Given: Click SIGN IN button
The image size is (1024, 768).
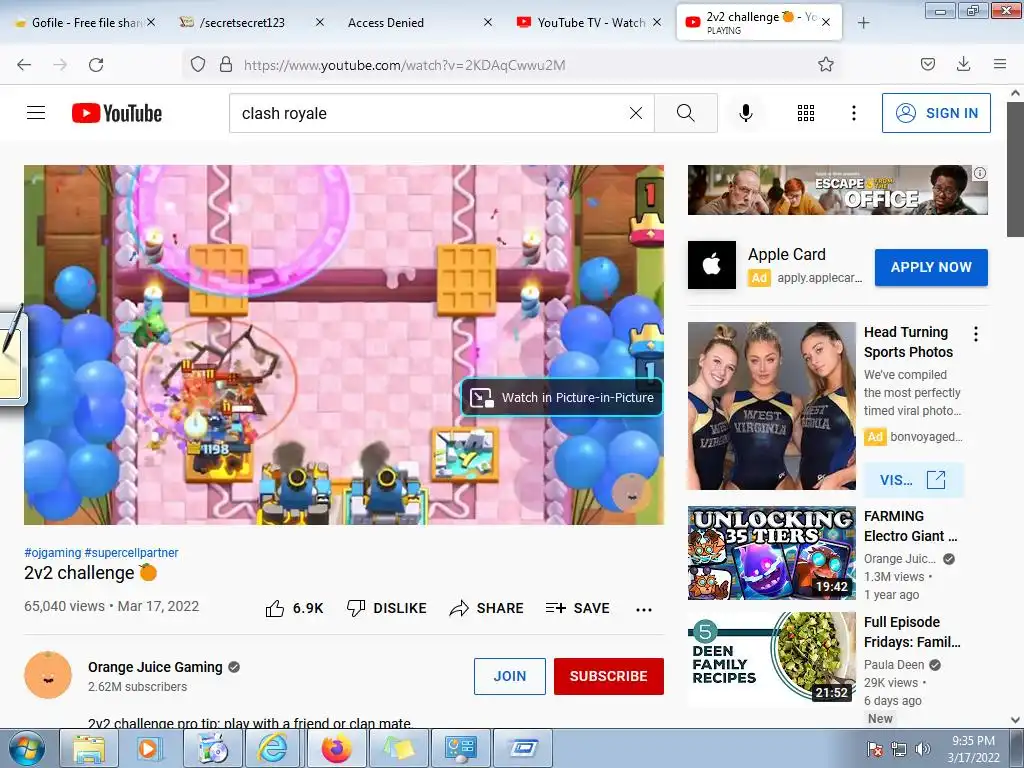Looking at the screenshot, I should pos(936,113).
